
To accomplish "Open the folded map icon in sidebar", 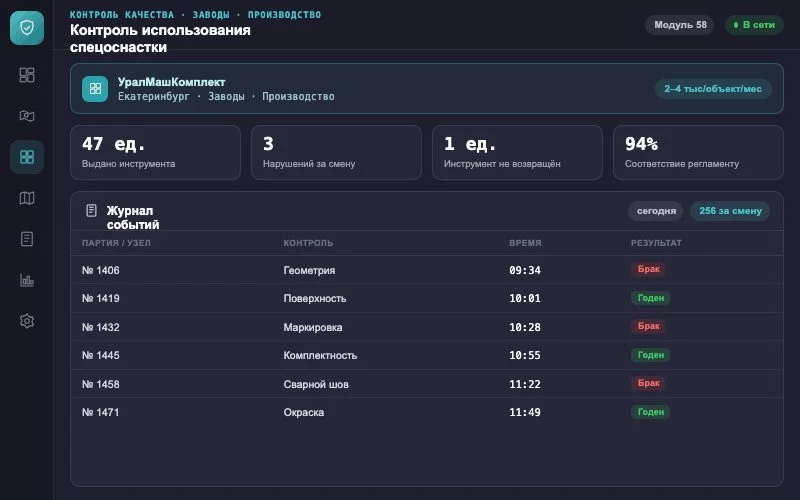I will [x=27, y=198].
